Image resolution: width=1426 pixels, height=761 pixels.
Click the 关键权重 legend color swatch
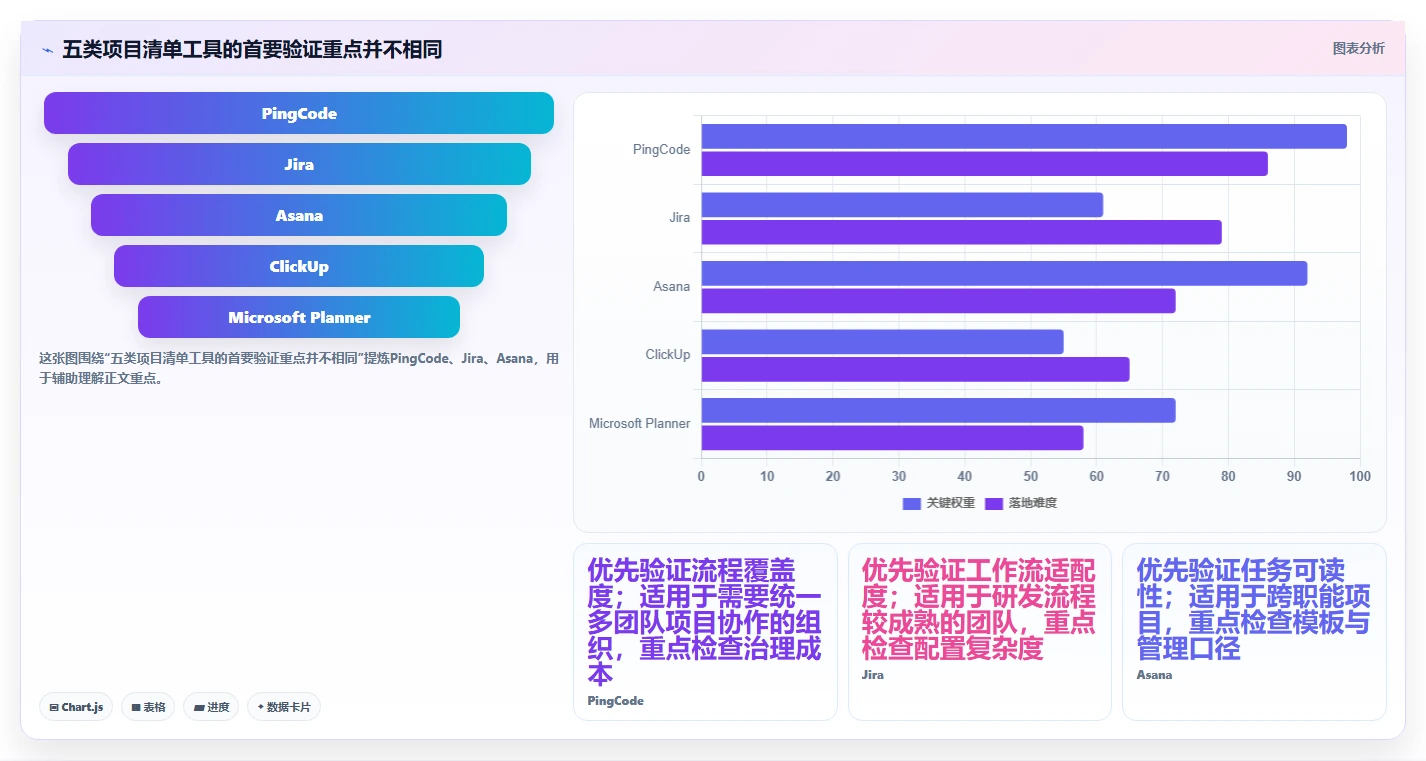click(x=912, y=503)
